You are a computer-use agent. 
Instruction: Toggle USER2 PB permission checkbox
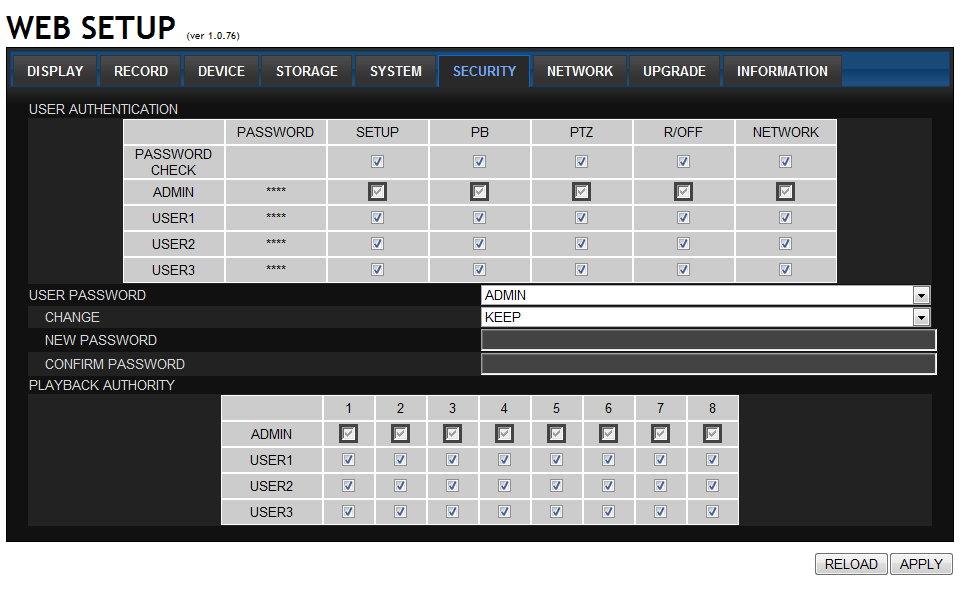click(479, 244)
